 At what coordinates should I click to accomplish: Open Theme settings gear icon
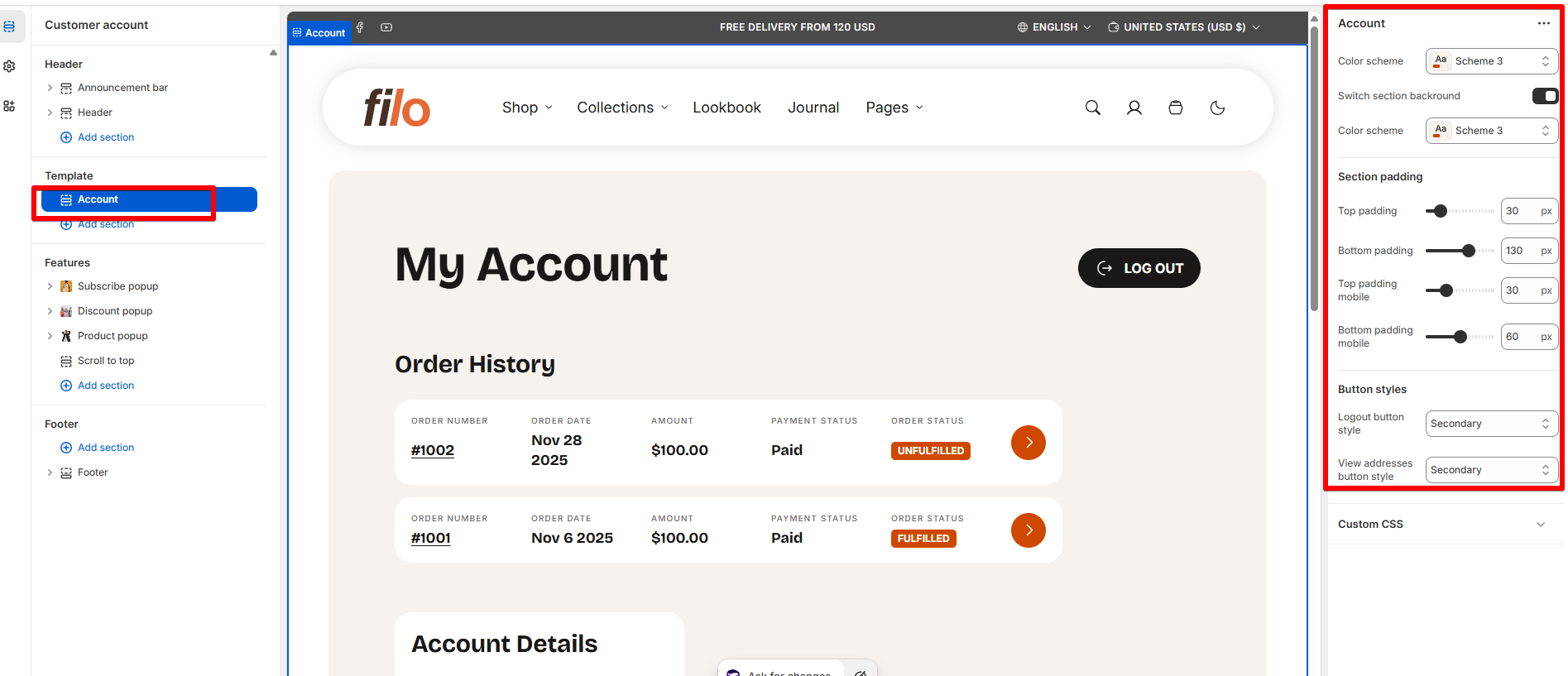(x=9, y=66)
